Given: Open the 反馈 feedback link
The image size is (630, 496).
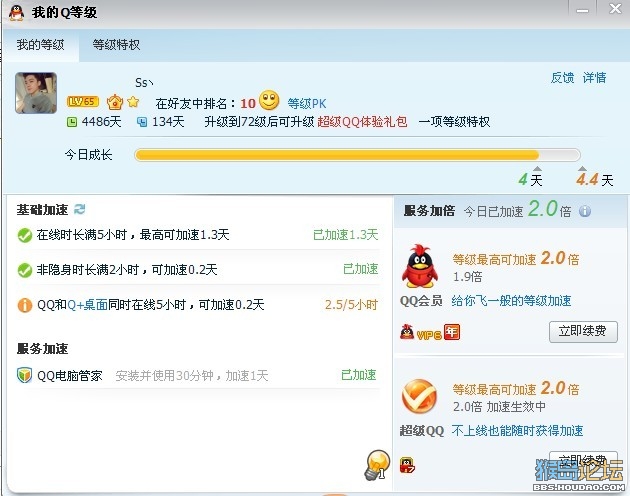Looking at the screenshot, I should click(x=562, y=78).
